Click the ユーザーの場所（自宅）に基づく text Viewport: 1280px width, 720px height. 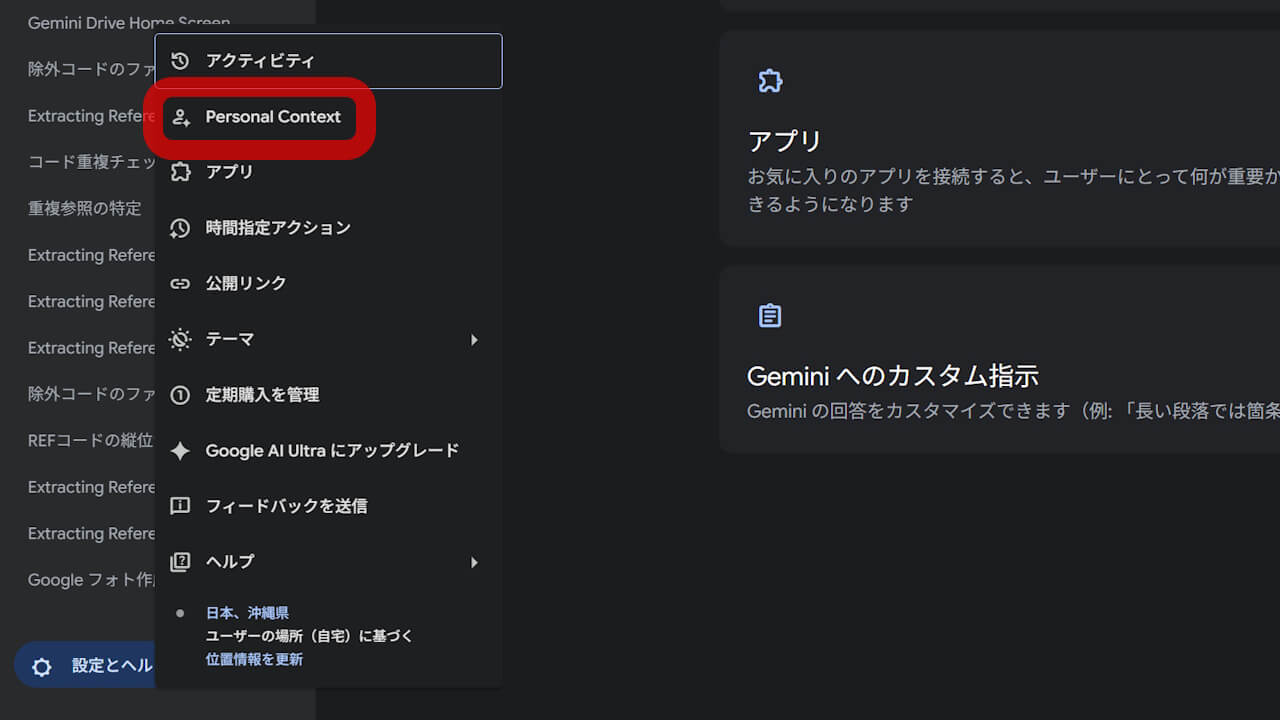[x=309, y=636]
